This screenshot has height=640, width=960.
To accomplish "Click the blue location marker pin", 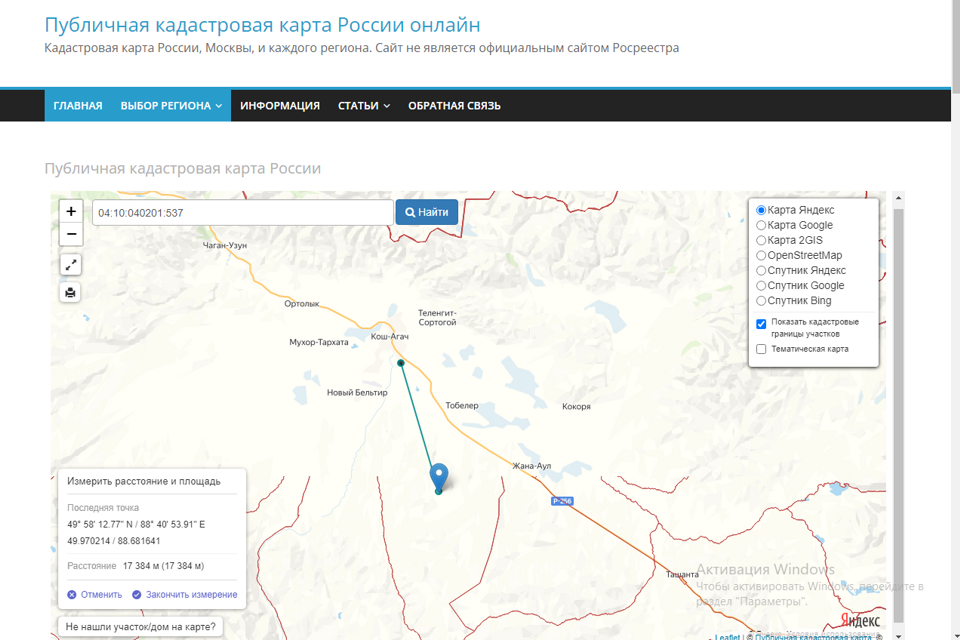I will pos(438,476).
